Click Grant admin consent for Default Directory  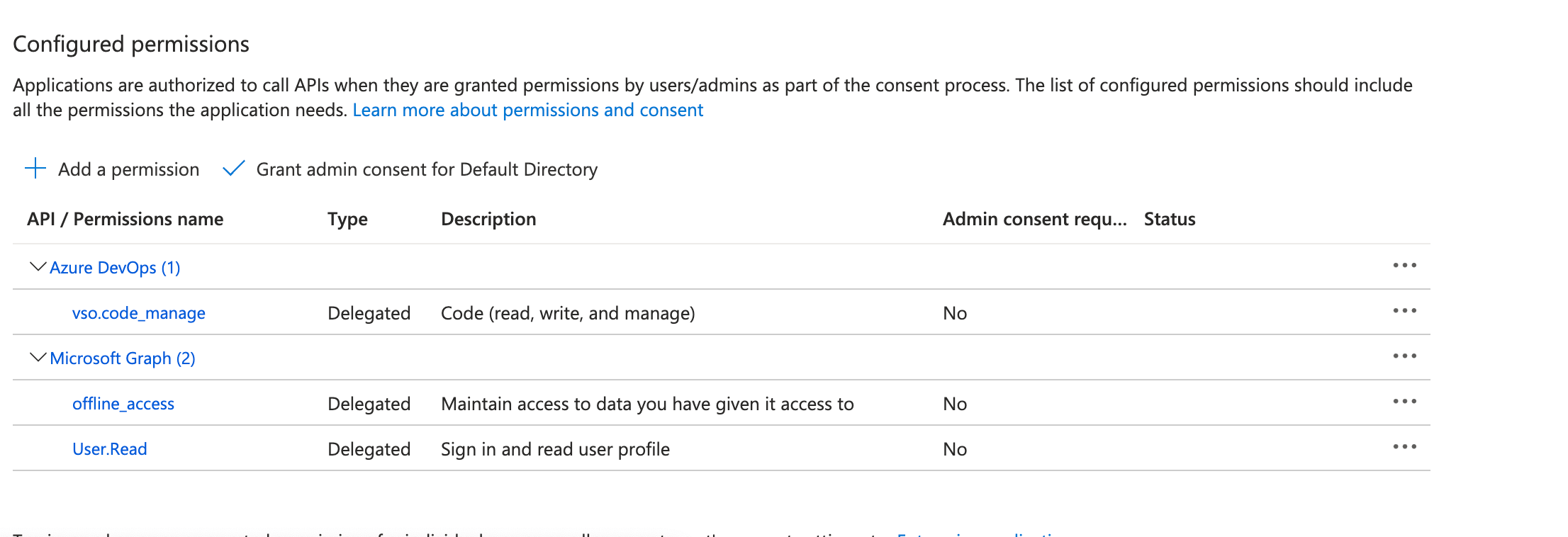pyautogui.click(x=427, y=169)
